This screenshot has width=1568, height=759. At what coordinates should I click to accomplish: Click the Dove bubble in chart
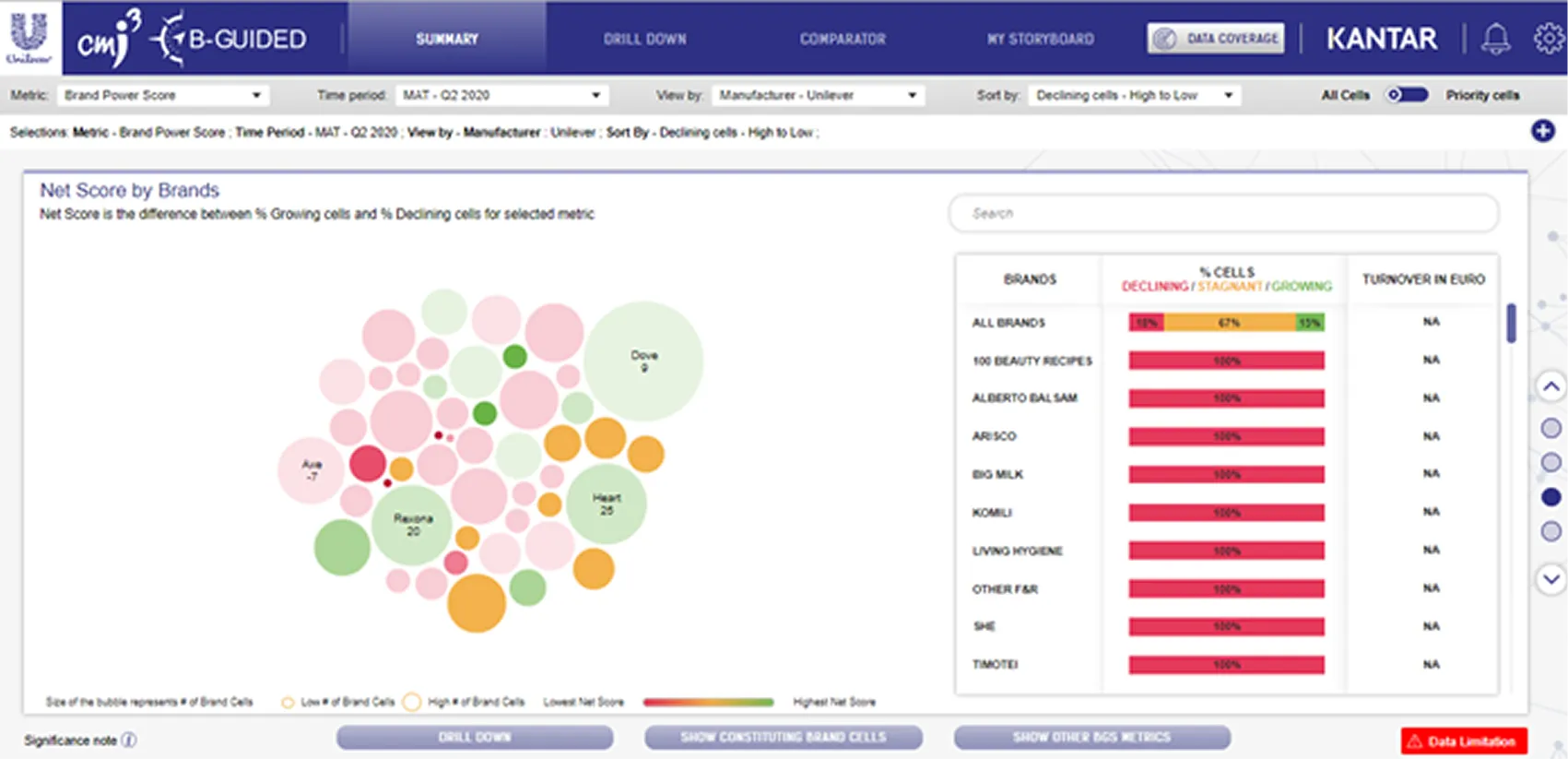tap(643, 361)
